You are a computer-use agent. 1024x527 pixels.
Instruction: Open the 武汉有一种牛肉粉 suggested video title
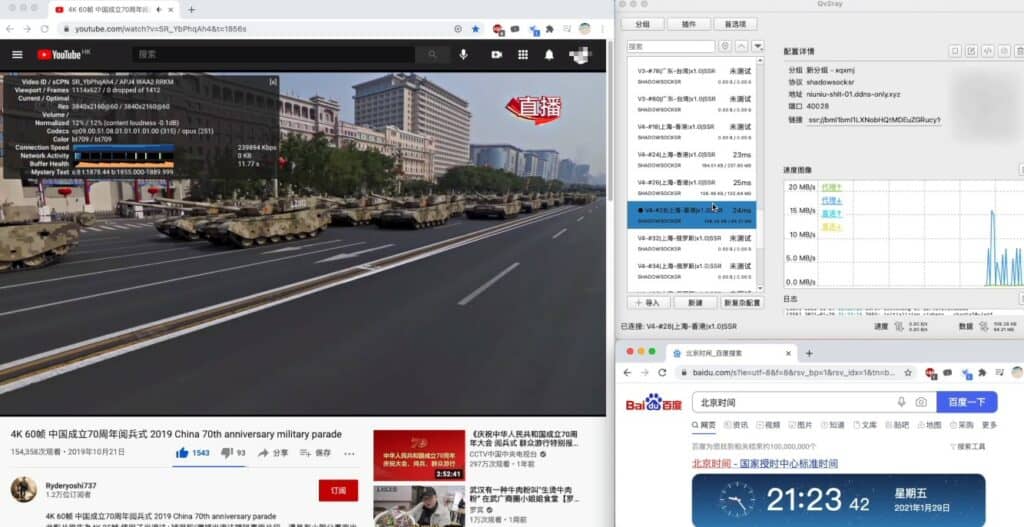[524, 494]
